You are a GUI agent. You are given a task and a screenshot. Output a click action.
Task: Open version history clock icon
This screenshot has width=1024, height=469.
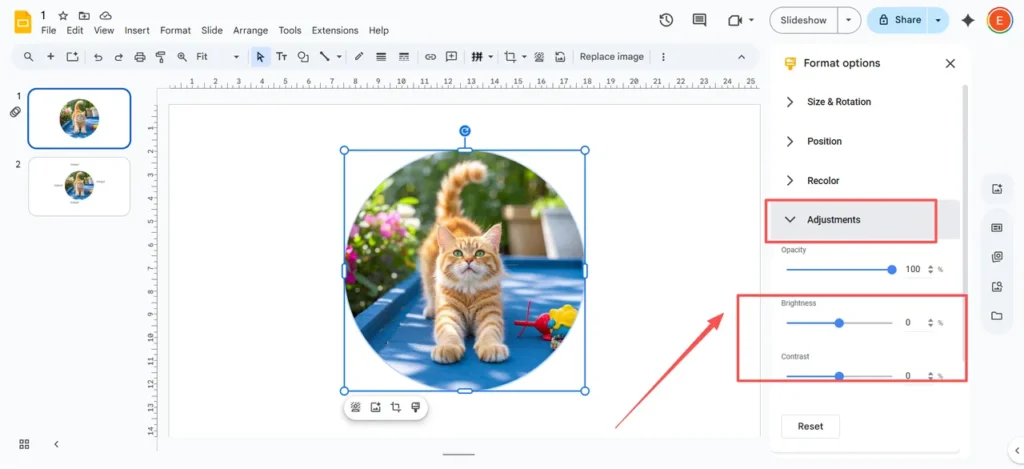click(665, 20)
